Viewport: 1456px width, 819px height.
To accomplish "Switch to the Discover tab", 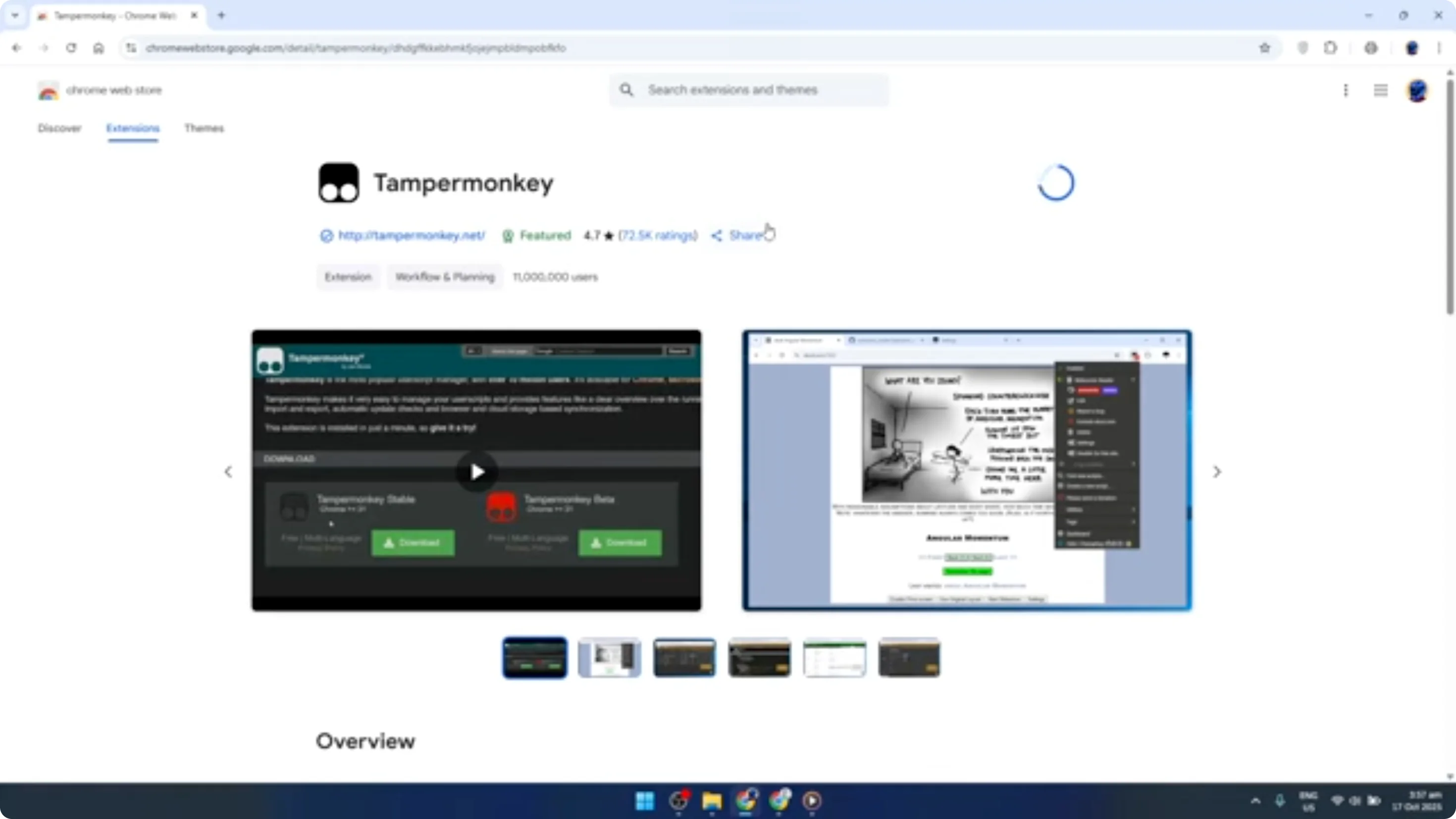I will pyautogui.click(x=60, y=128).
